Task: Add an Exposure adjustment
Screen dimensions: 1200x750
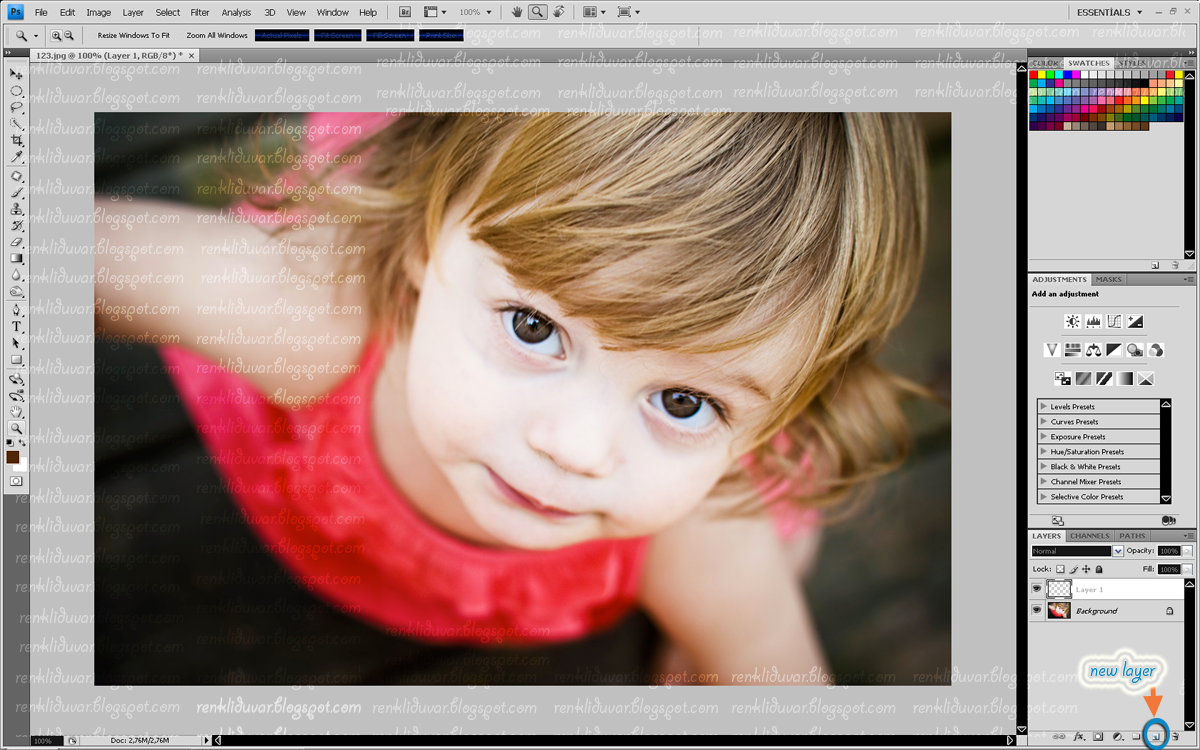Action: [1135, 321]
